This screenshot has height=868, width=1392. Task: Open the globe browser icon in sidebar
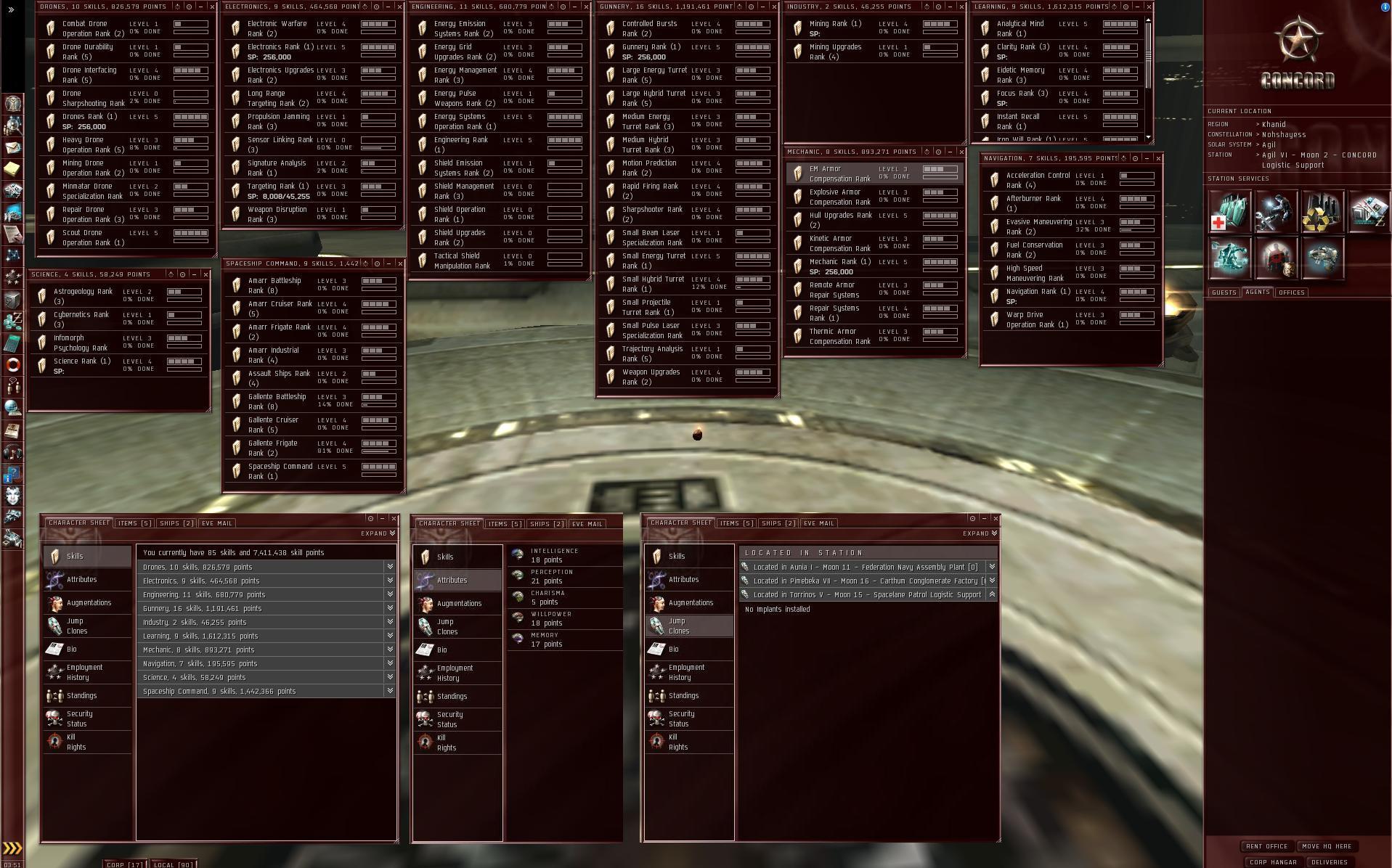[13, 408]
